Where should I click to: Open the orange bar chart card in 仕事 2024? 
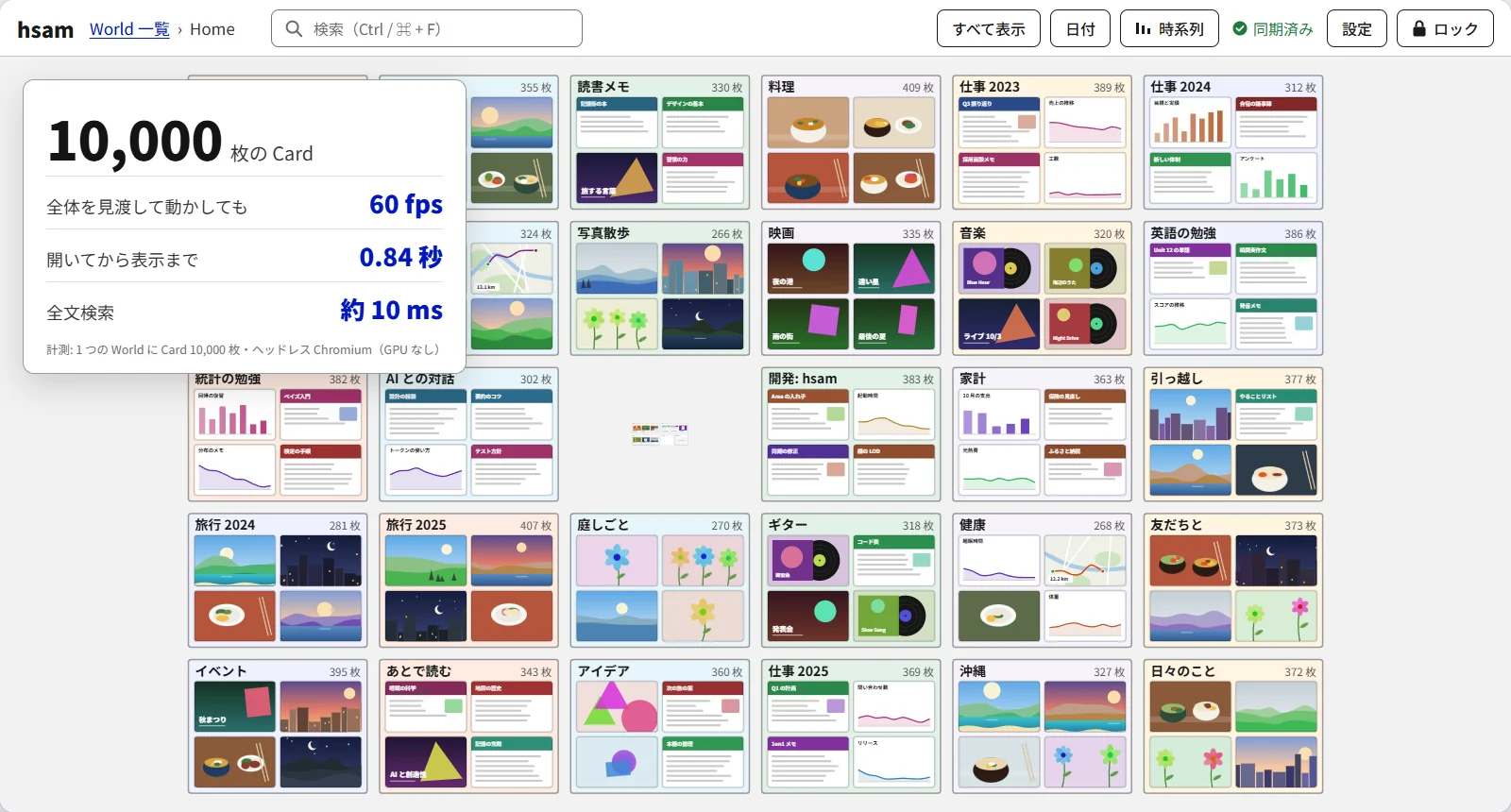point(1191,123)
